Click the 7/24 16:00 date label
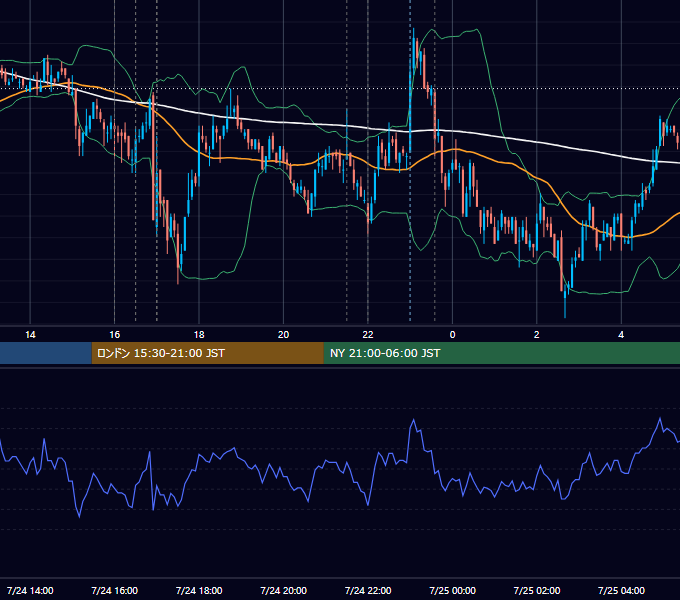Viewport: 680px width, 600px height. click(114, 590)
